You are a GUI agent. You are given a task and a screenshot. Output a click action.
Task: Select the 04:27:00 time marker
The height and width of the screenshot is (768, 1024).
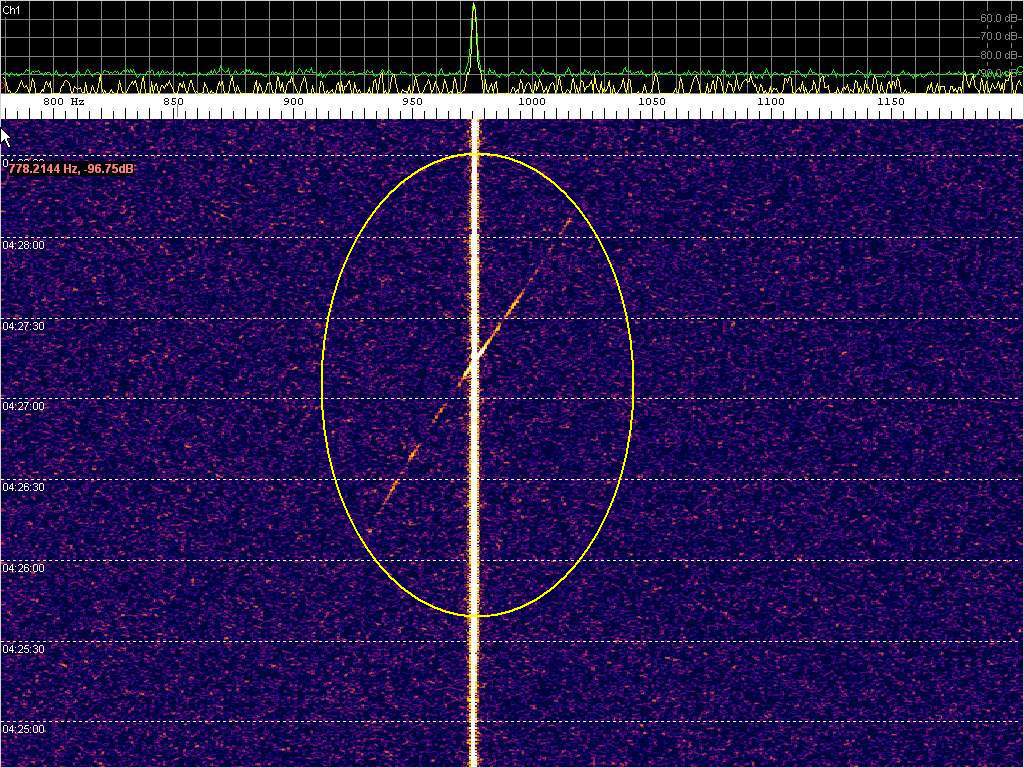(x=23, y=407)
